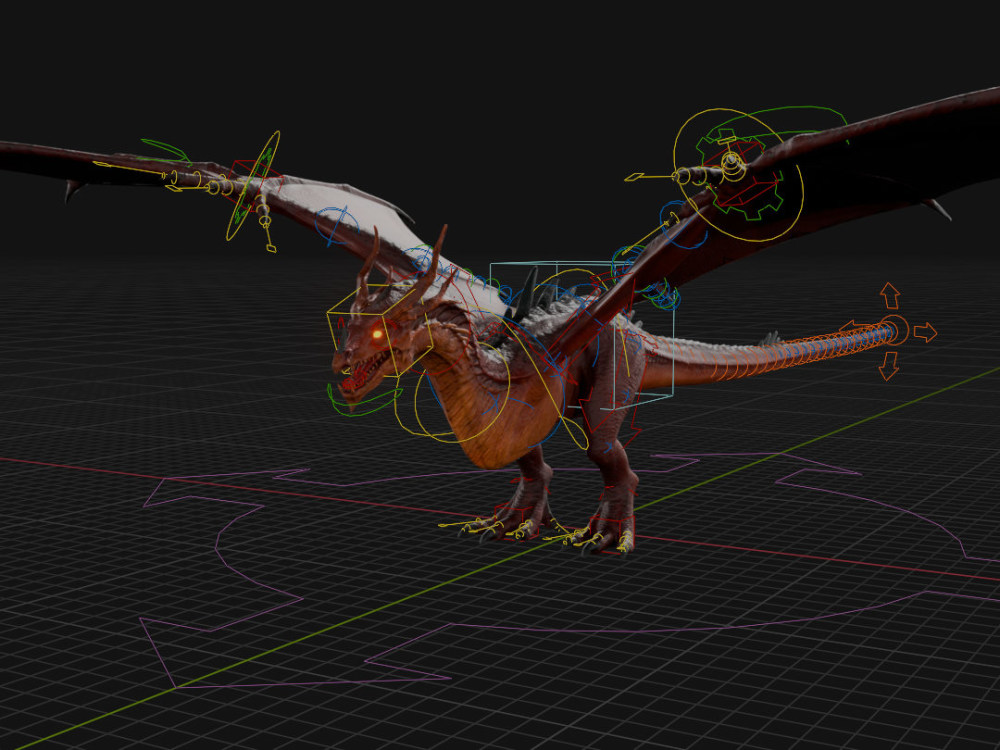Select the purple root control outline

pyautogui.click(x=571, y=570)
